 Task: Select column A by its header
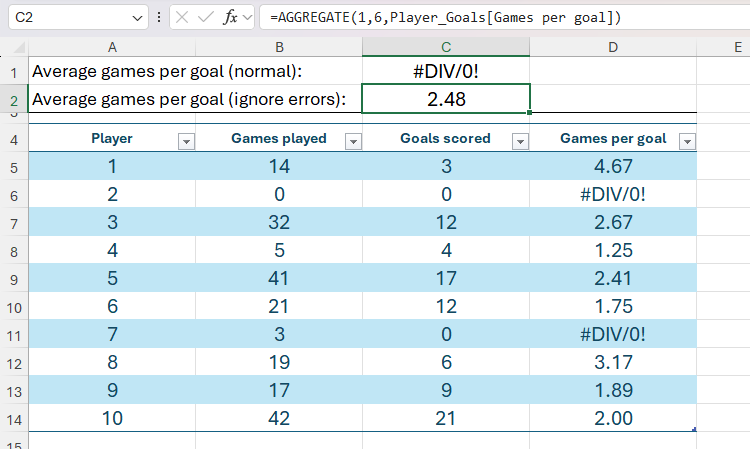tap(112, 47)
